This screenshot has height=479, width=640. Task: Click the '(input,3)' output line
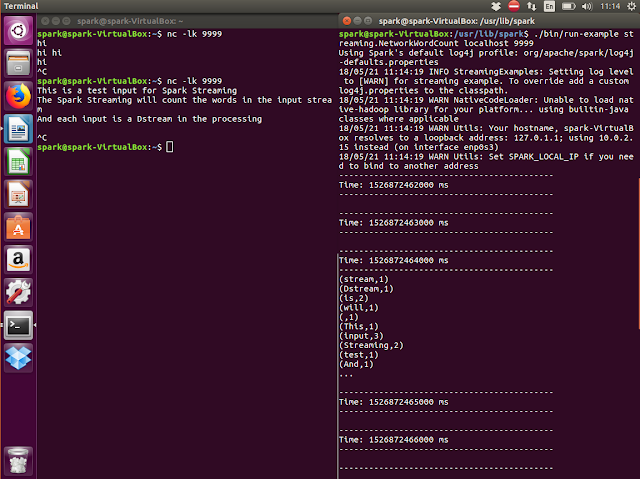[x=361, y=336]
